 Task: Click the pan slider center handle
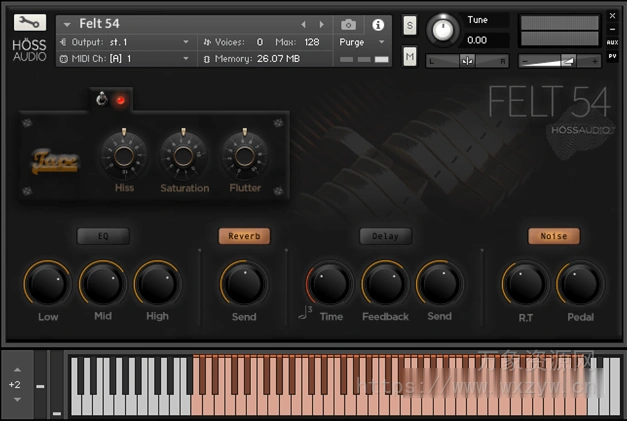[467, 61]
